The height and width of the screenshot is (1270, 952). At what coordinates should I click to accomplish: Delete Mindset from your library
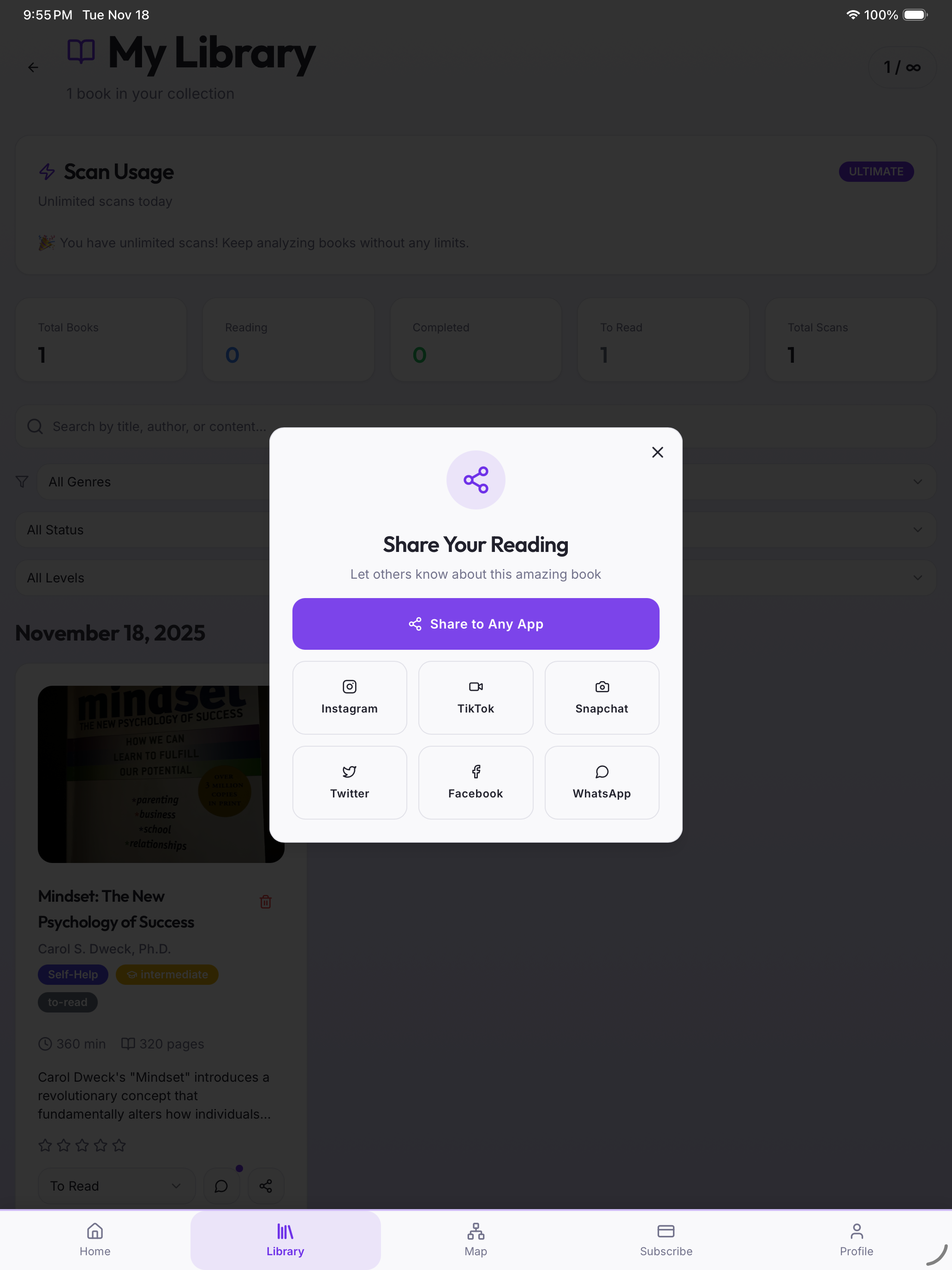(266, 901)
